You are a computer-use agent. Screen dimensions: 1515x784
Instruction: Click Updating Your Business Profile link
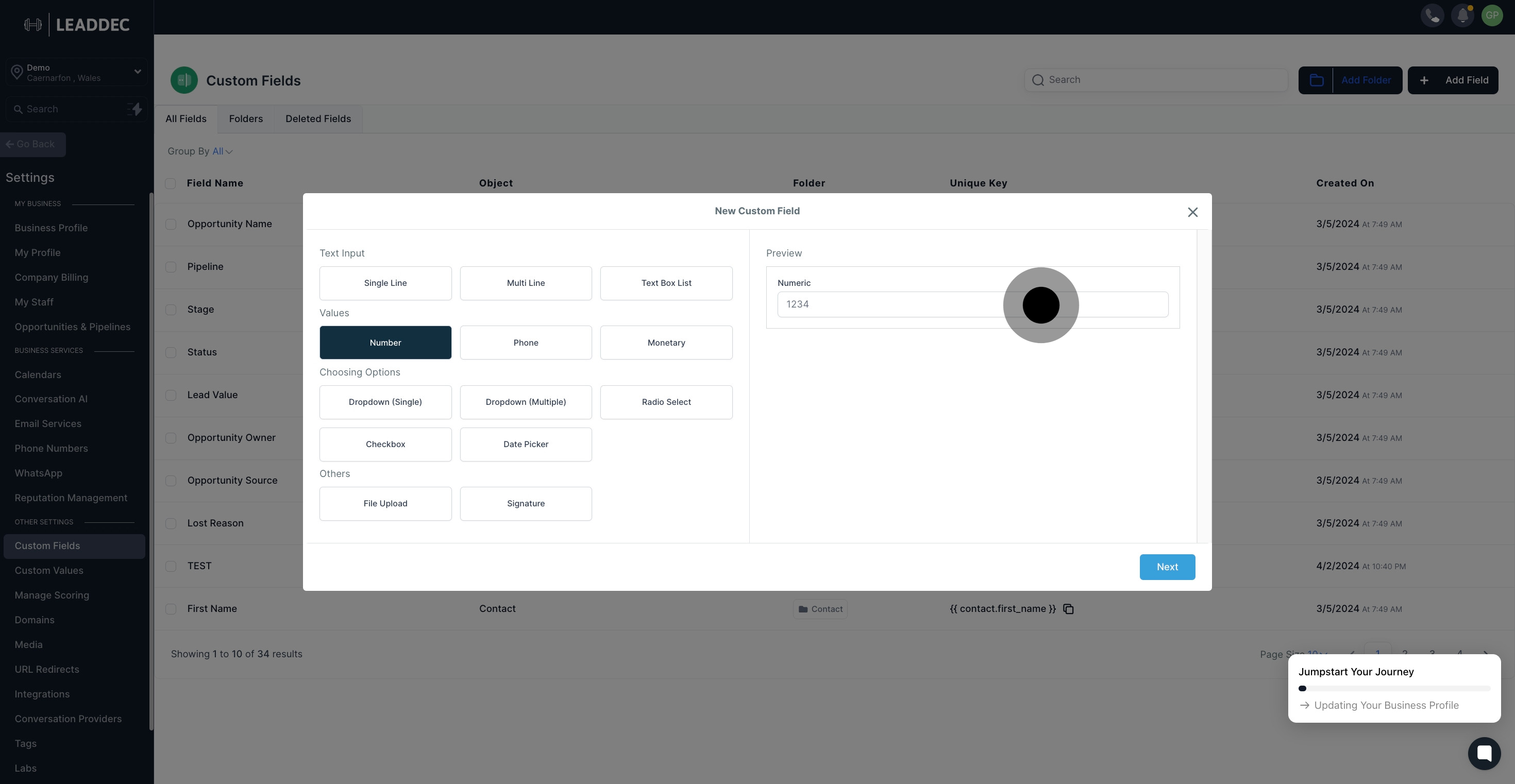[1386, 705]
